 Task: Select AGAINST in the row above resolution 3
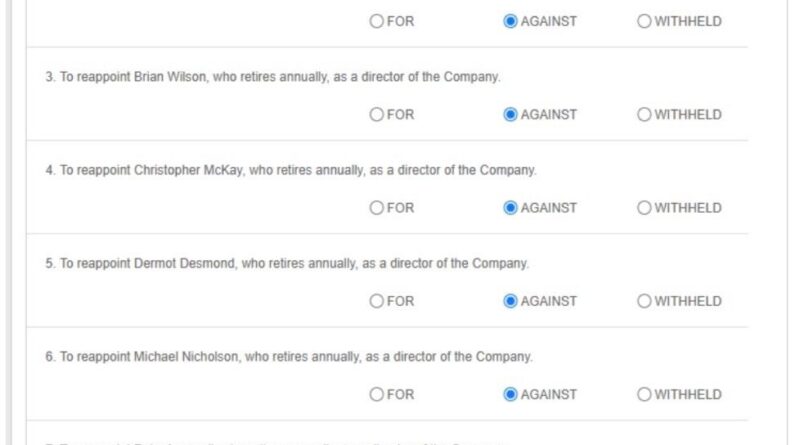(x=511, y=21)
